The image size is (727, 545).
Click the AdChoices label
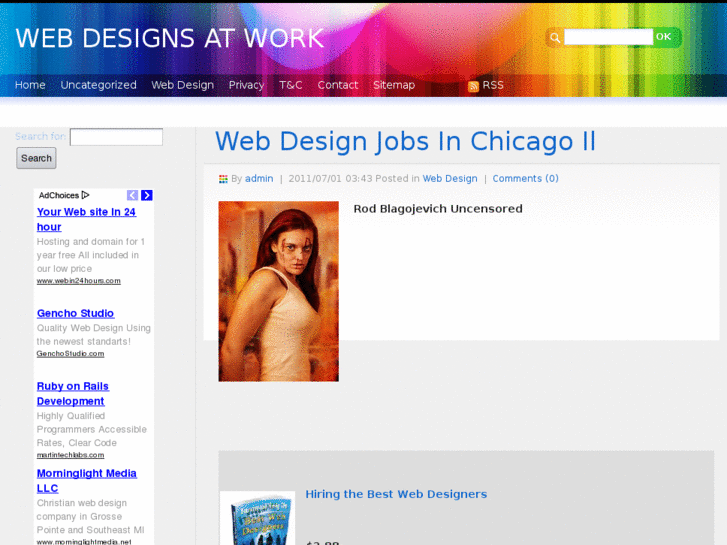tap(59, 195)
